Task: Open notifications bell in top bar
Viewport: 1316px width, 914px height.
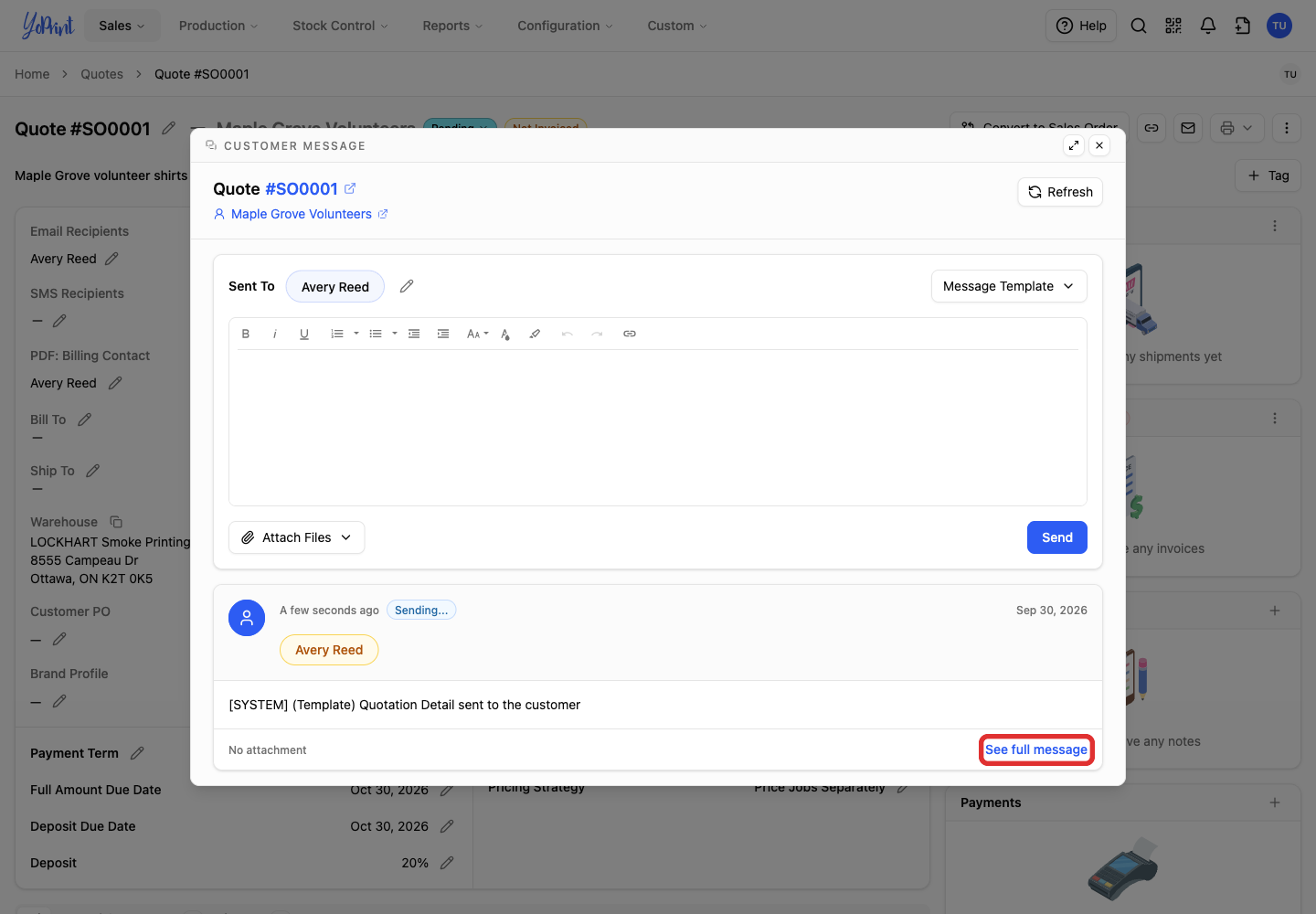Action: coord(1208,26)
